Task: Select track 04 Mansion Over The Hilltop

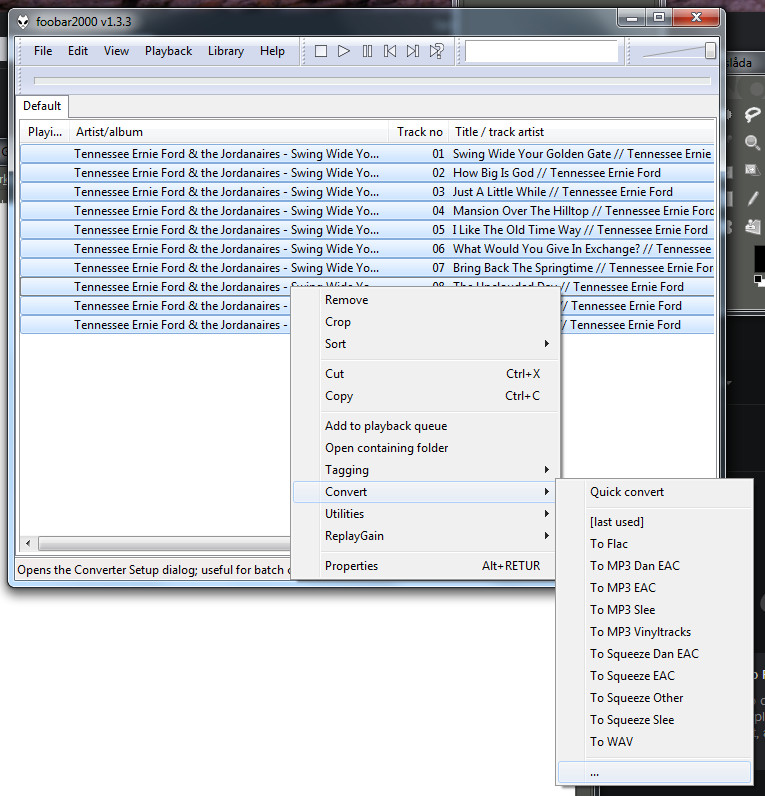Action: pyautogui.click(x=367, y=211)
